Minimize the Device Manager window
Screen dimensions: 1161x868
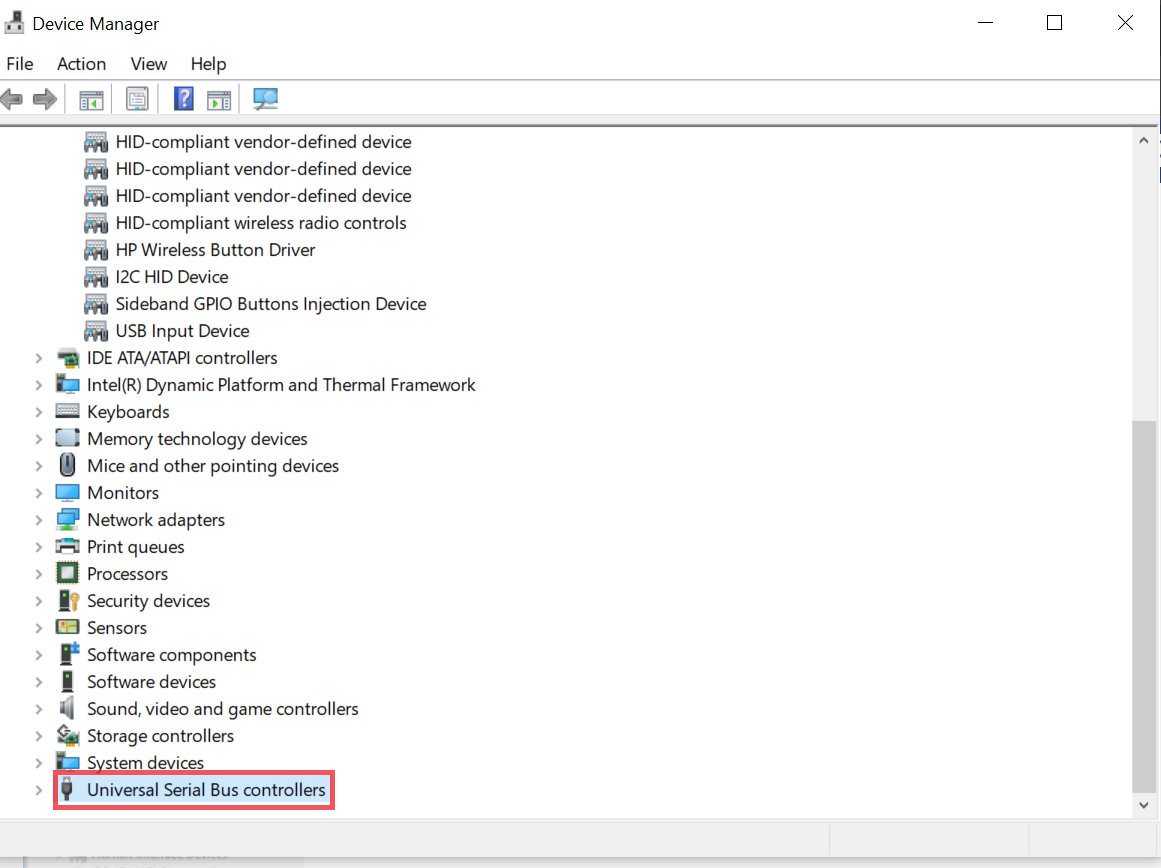click(986, 23)
